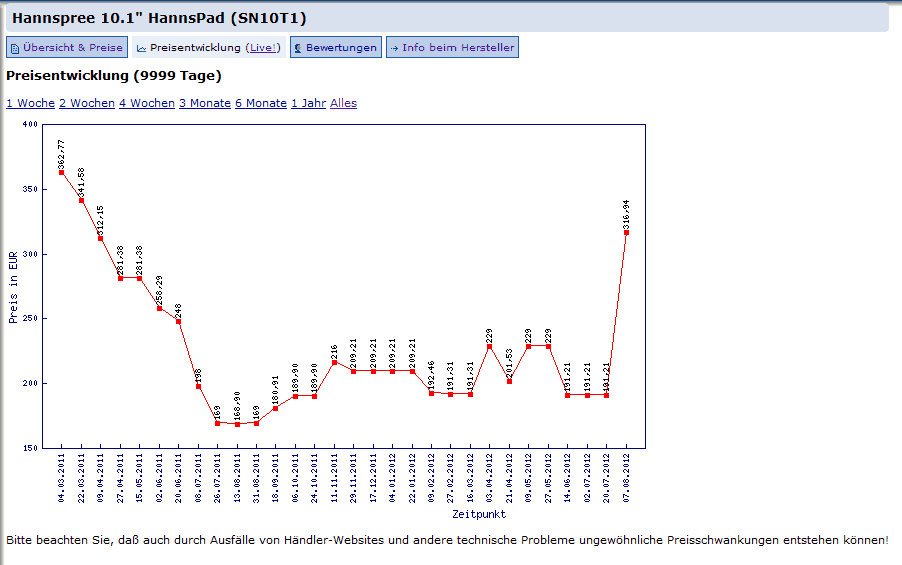This screenshot has height=565, width=902.
Task: Show price history for 3 Monate
Action: pyautogui.click(x=205, y=103)
